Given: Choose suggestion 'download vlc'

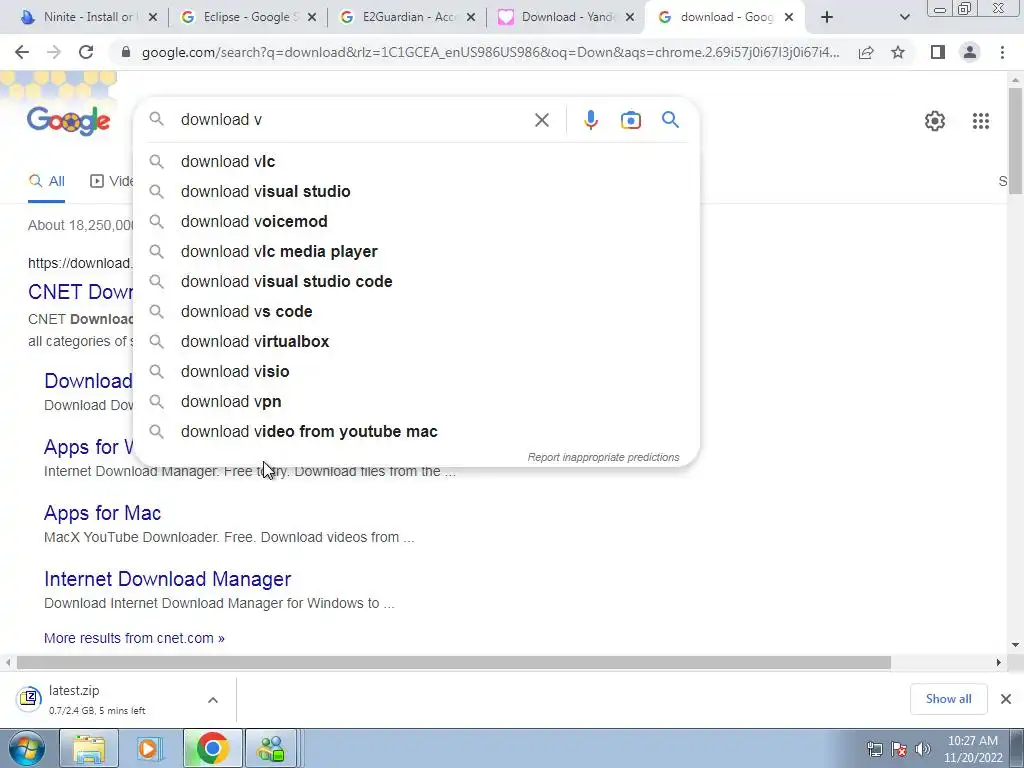Looking at the screenshot, I should coord(416,161).
